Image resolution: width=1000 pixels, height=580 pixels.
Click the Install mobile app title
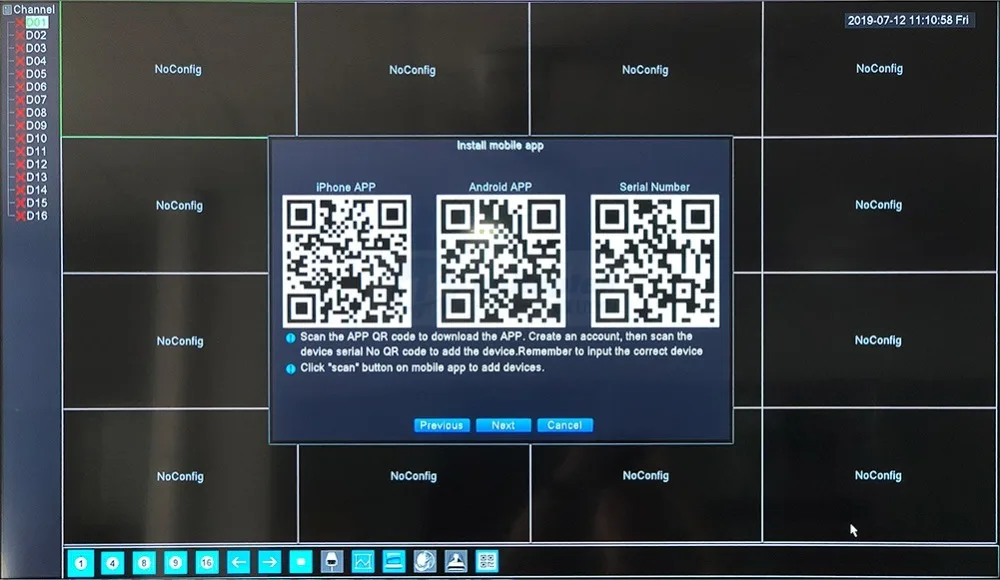point(500,145)
